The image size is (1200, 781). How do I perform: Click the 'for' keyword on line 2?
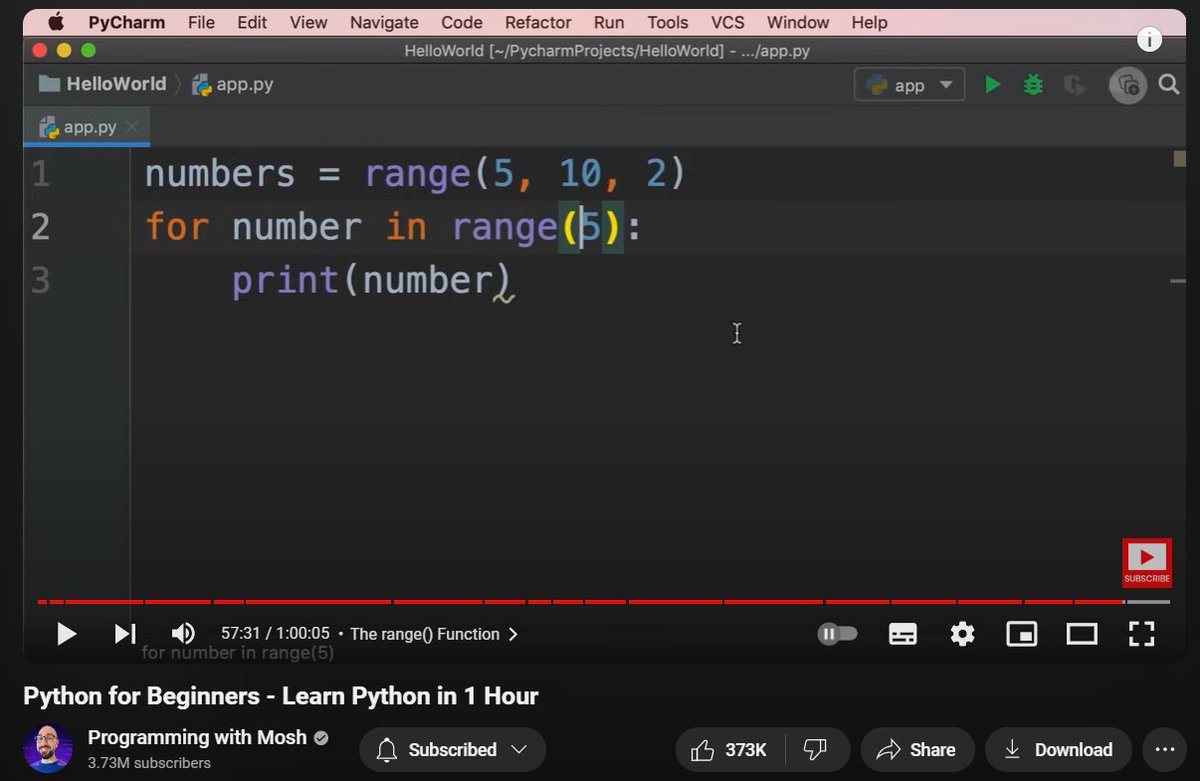click(x=176, y=227)
